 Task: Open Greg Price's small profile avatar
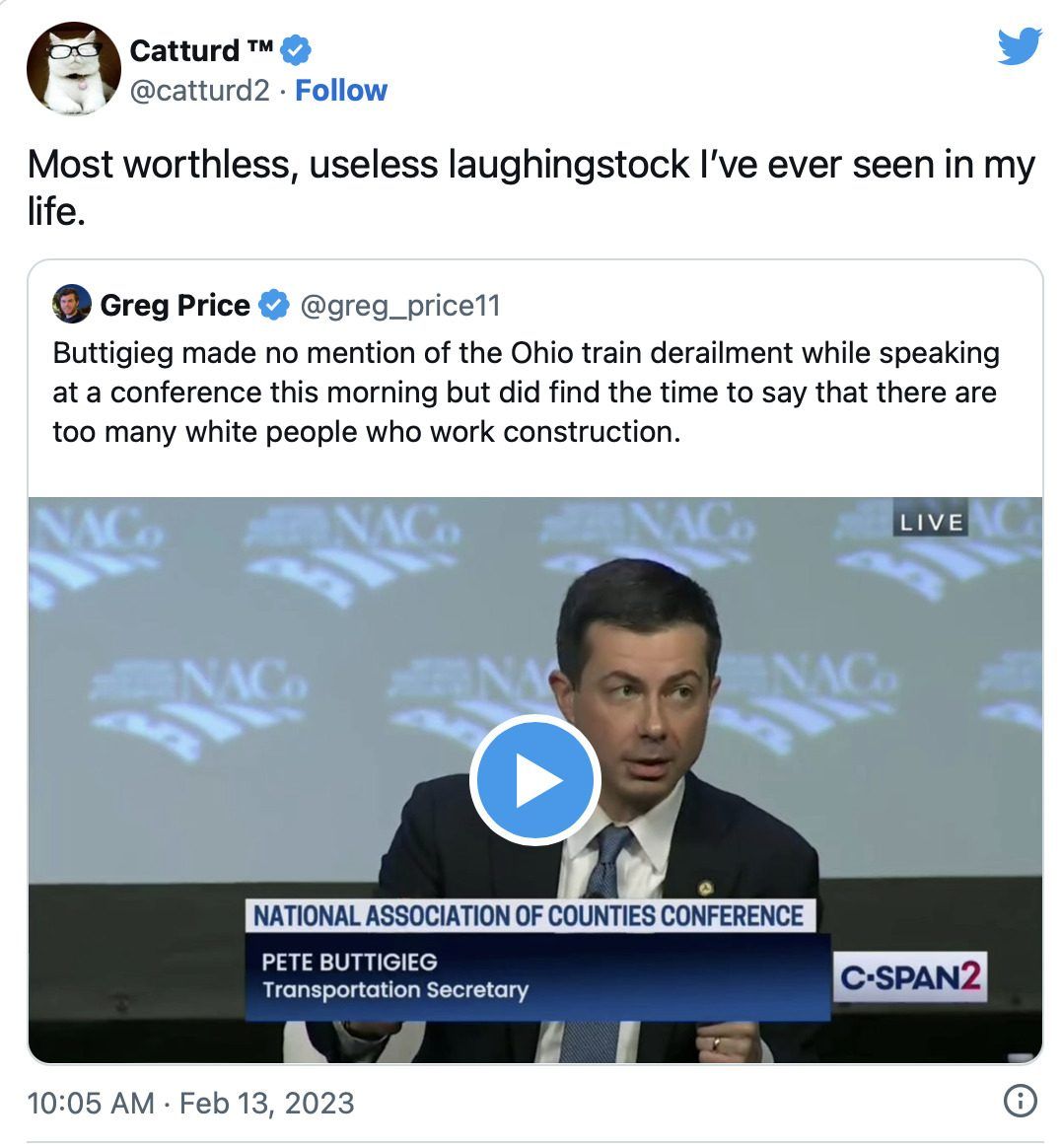tap(72, 305)
